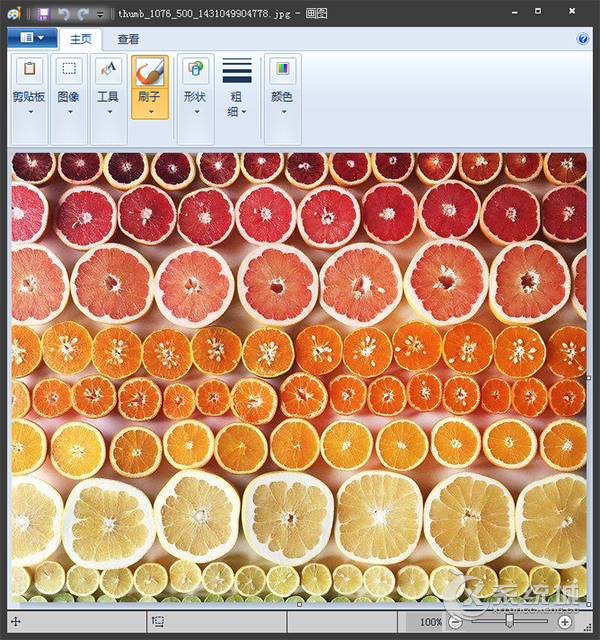Click the fruit image canvas
The width and height of the screenshot is (600, 640).
[299, 378]
